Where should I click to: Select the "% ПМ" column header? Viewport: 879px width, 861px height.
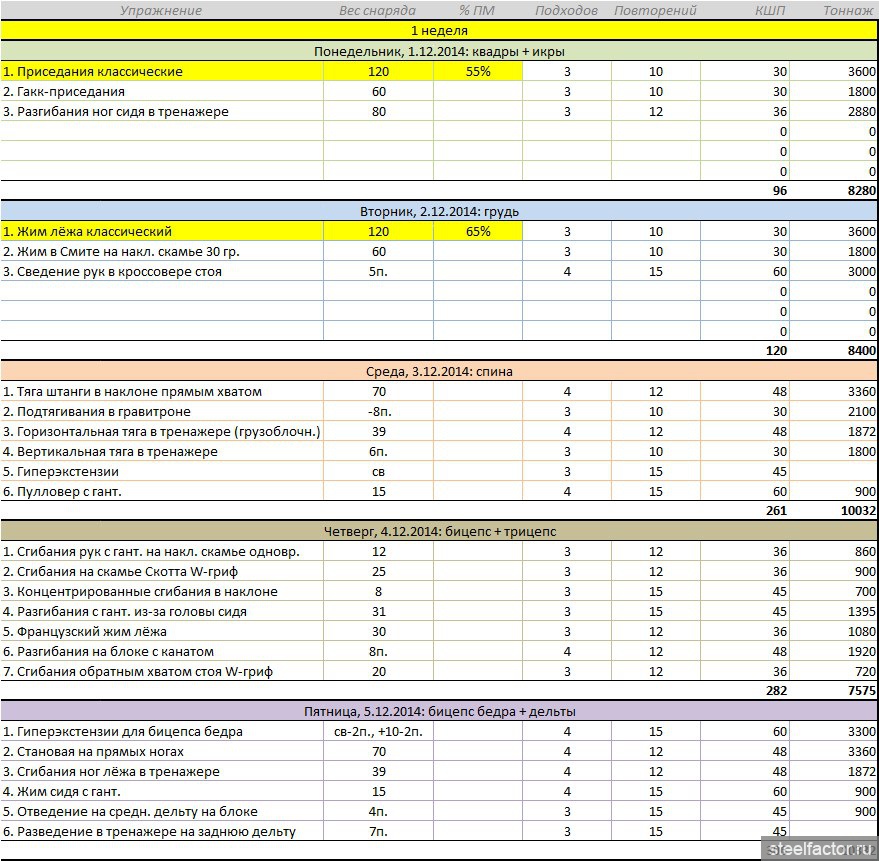coord(477,11)
